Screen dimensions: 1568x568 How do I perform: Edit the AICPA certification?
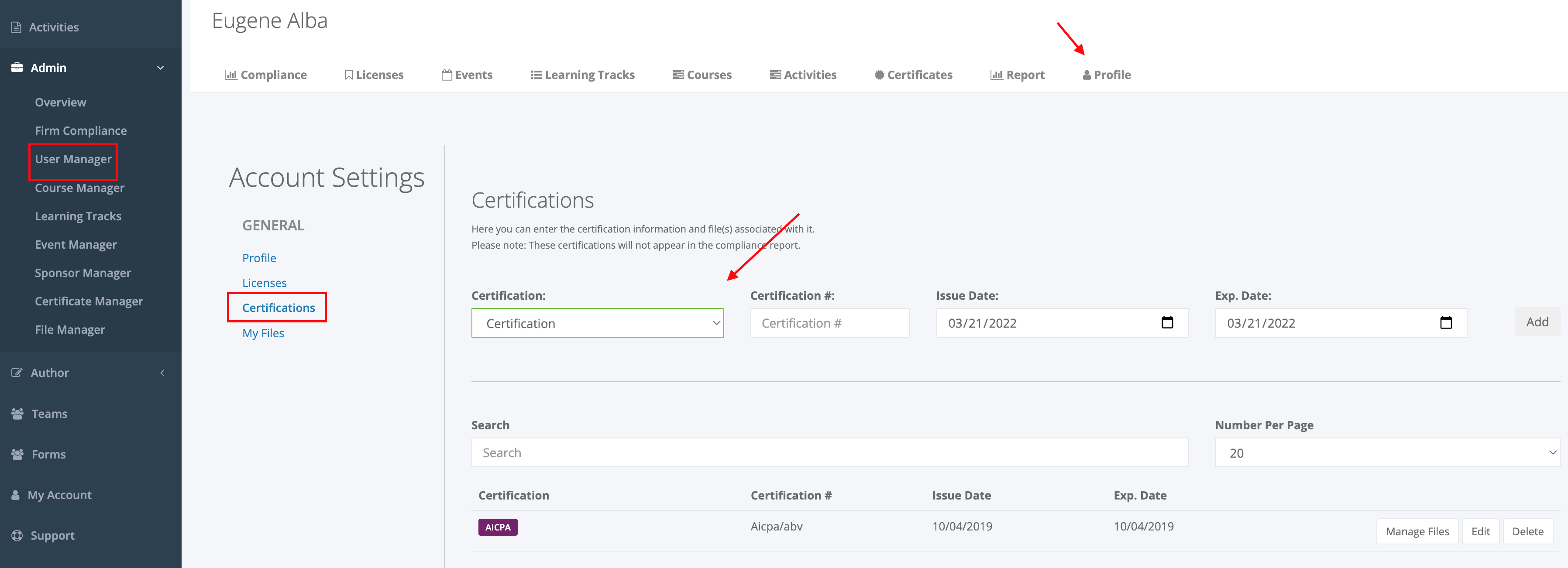click(1480, 531)
